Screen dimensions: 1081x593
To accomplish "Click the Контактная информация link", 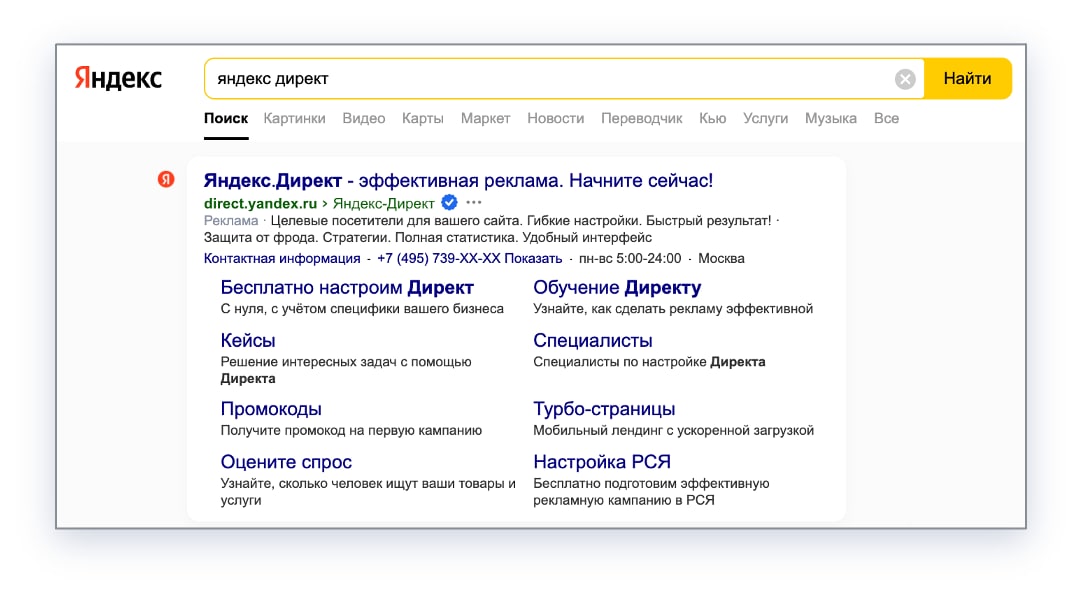I will [x=282, y=258].
